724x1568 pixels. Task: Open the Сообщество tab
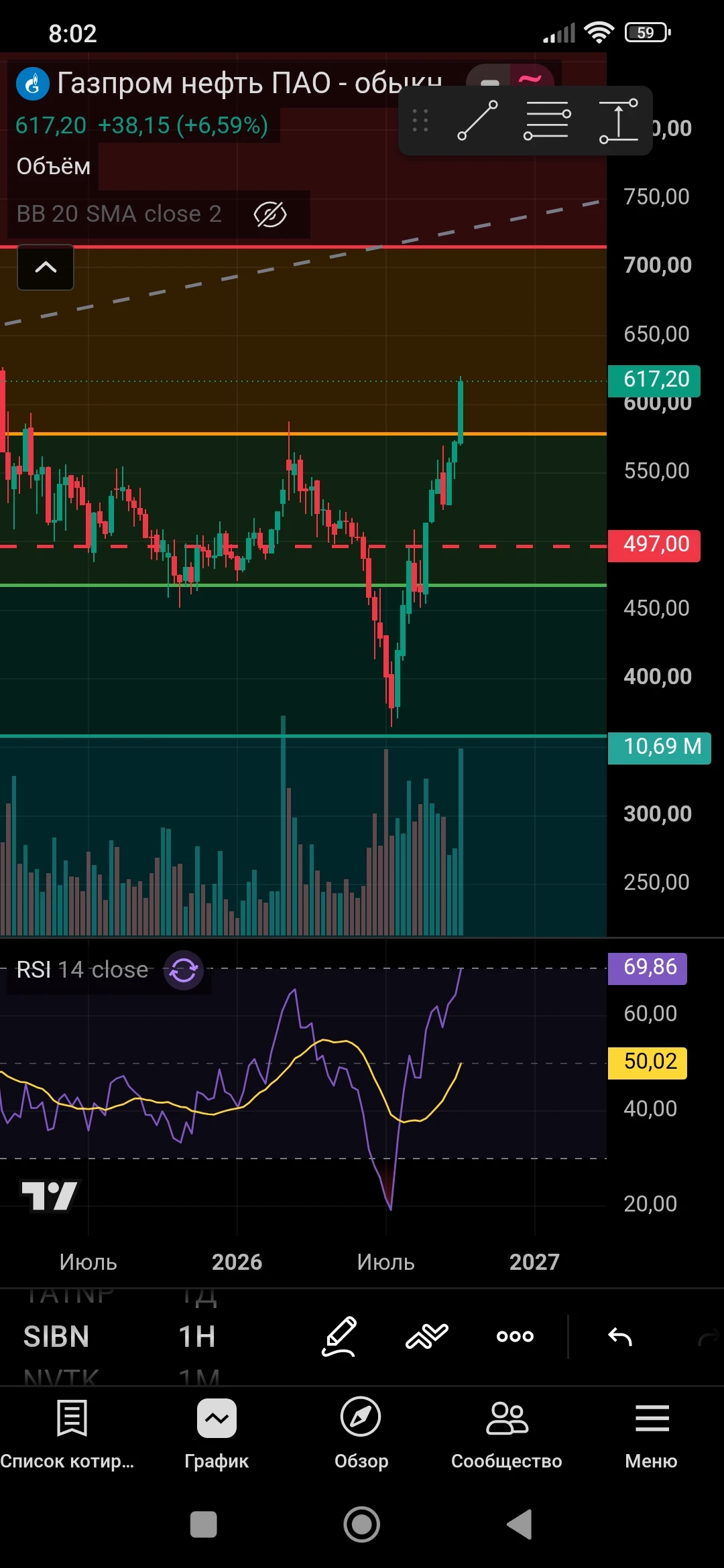[x=507, y=1434]
